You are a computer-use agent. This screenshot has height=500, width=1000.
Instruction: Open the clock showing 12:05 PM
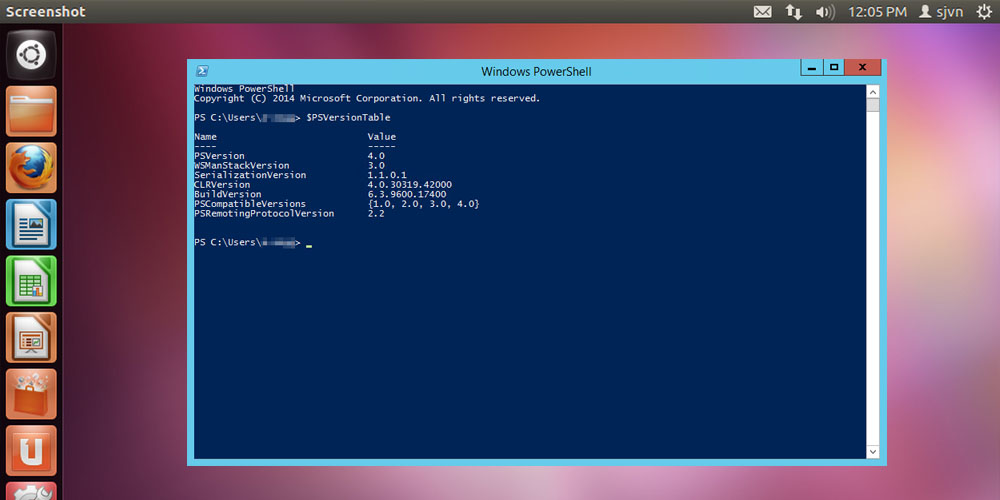click(877, 11)
